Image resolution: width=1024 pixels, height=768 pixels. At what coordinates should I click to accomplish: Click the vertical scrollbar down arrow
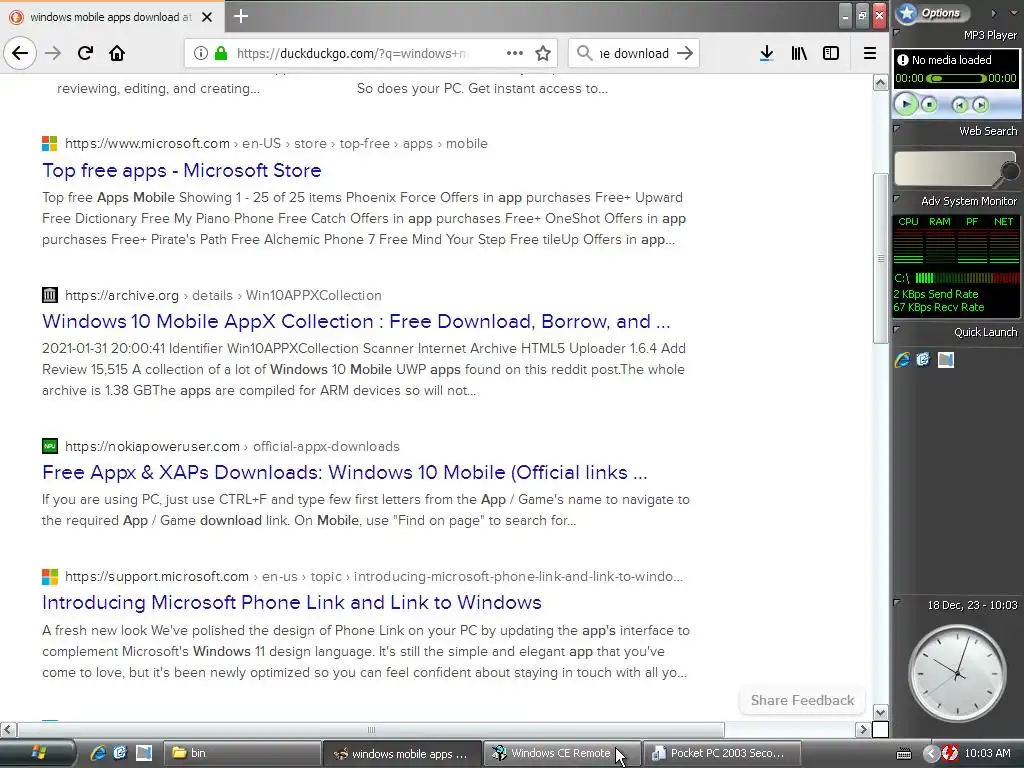tap(880, 712)
